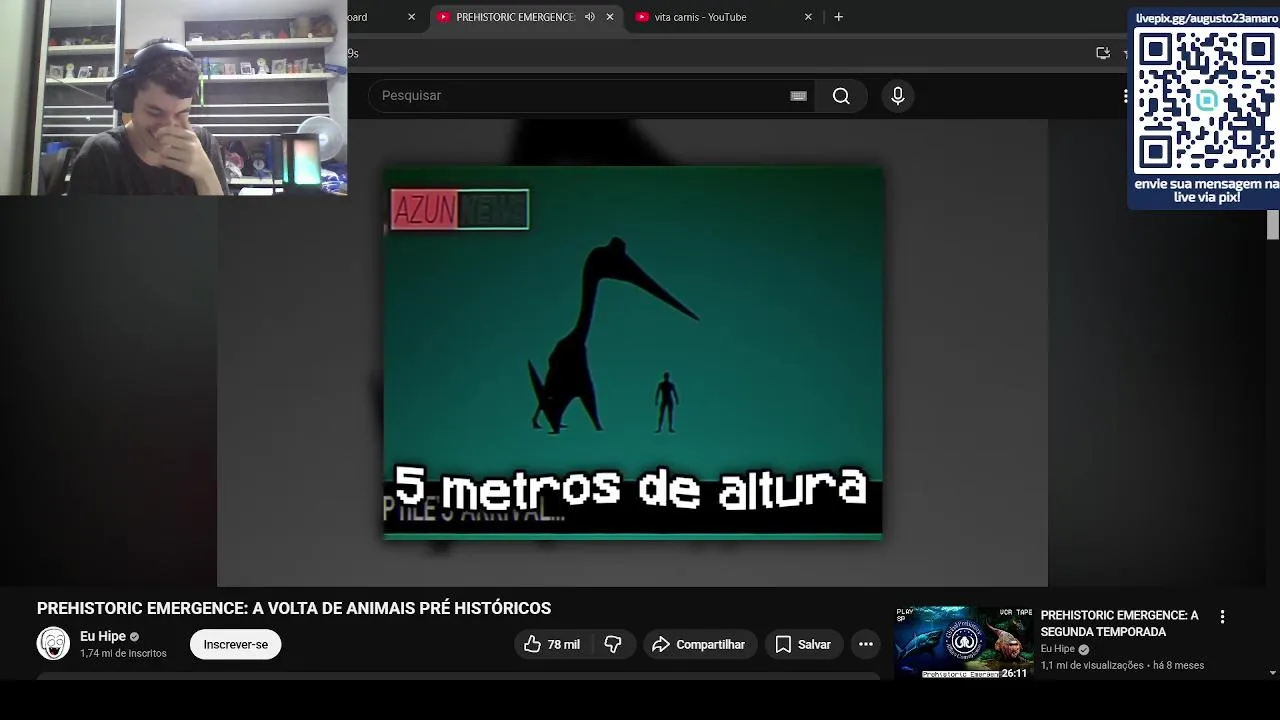Open the Segunda Temporada video thumbnail
Image resolution: width=1280 pixels, height=720 pixels.
pyautogui.click(x=964, y=642)
